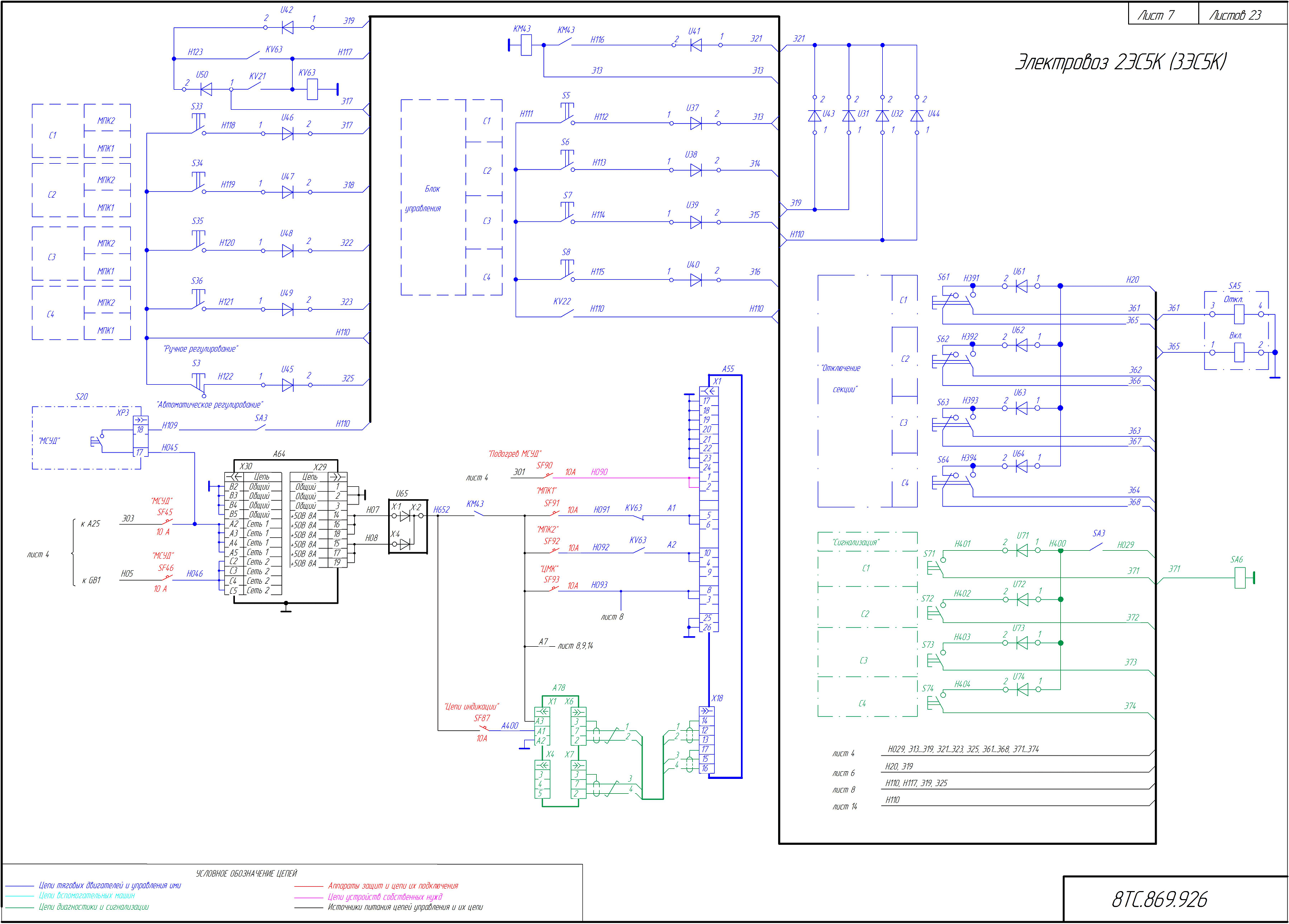Click the U42 diode symbol
This screenshot has height=924, width=1289.
click(287, 27)
